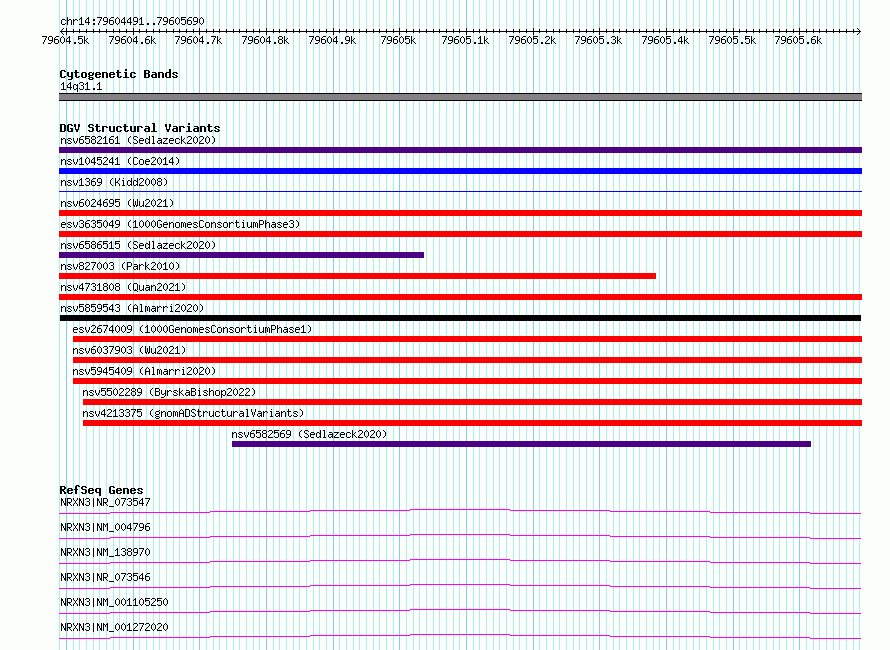Open the nsv6037903 (Wu2021) label
The width and height of the screenshot is (890, 650).
[129, 350]
